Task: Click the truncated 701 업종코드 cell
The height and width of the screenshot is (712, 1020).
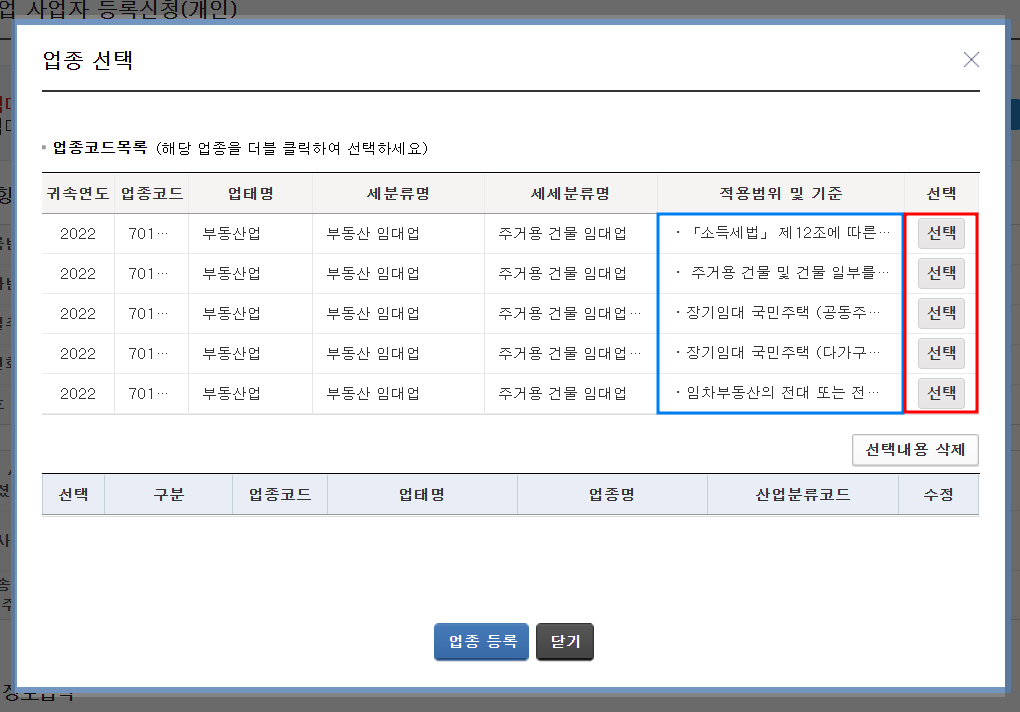Action: click(147, 233)
